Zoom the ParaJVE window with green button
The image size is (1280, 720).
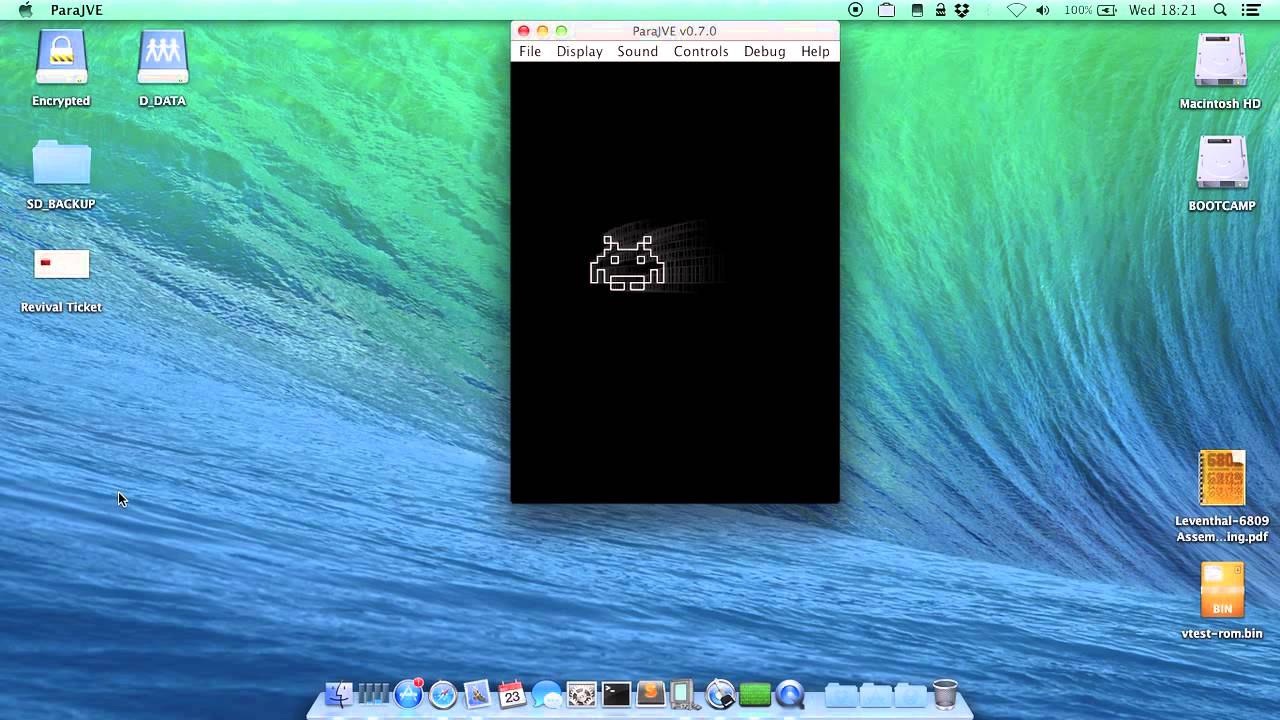tap(561, 31)
